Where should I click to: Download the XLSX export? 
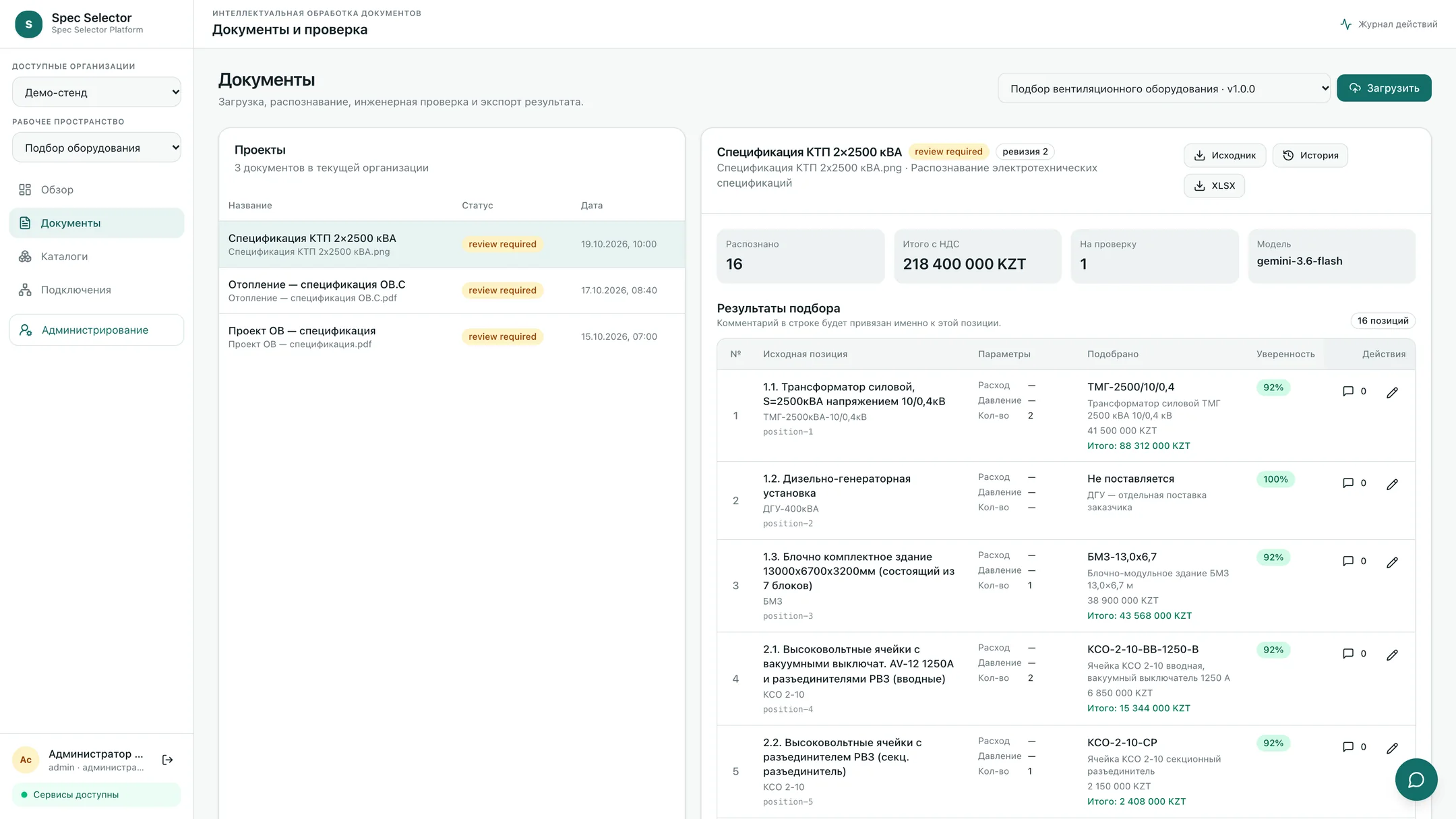1214,186
